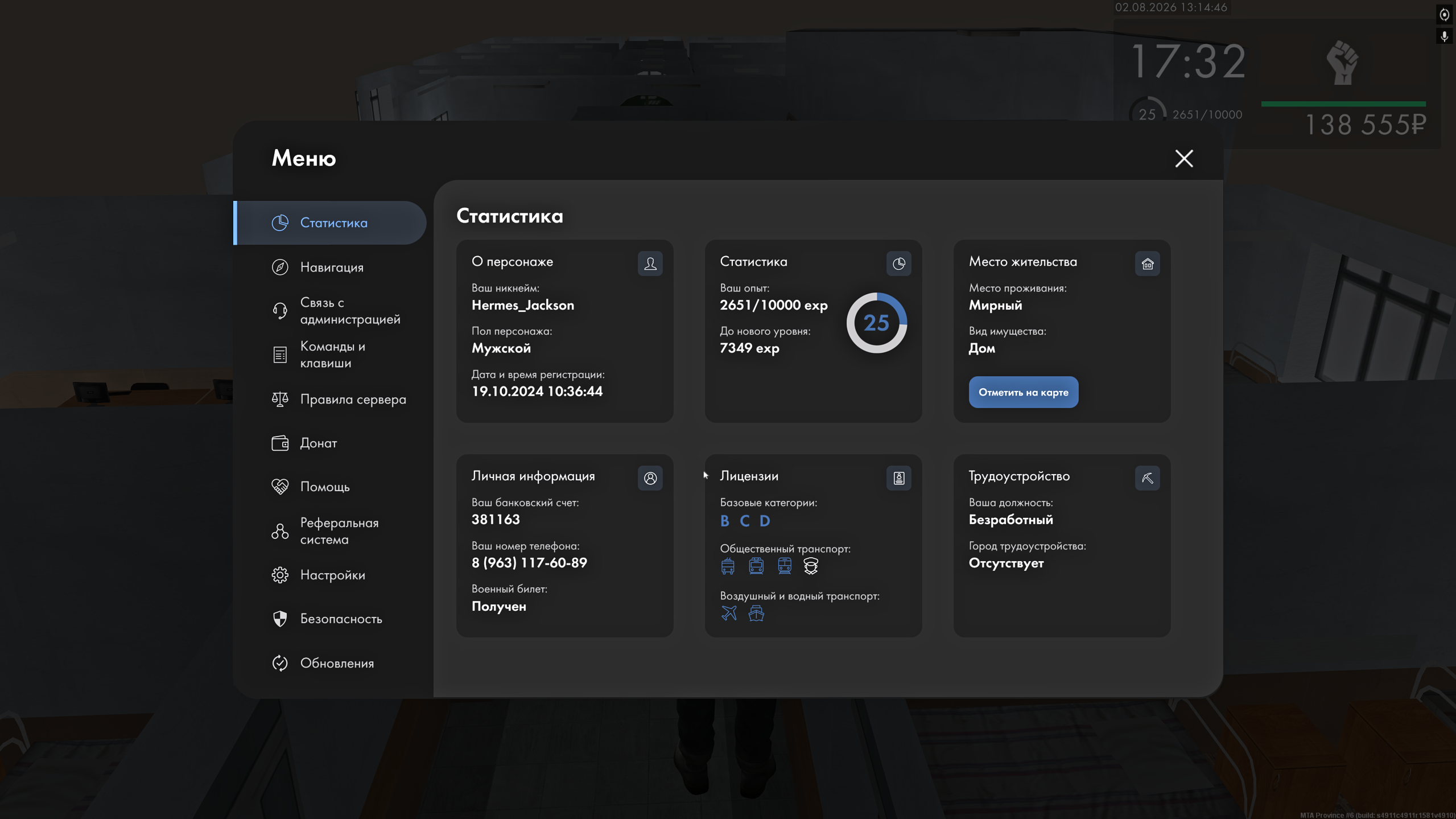Click the money balance 138 555₽
Viewport: 1456px width, 819px height.
(1366, 125)
